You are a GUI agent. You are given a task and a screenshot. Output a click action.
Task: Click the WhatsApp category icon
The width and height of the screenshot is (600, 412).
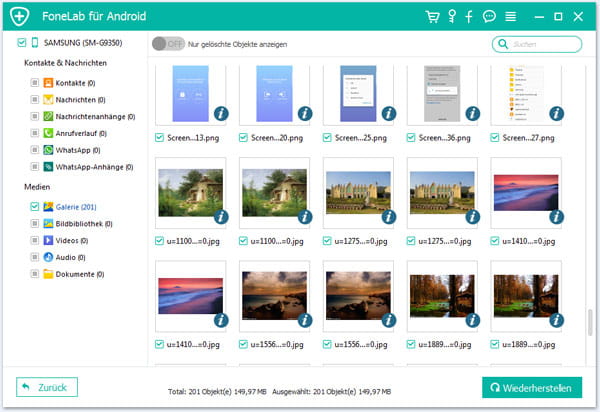pos(47,150)
